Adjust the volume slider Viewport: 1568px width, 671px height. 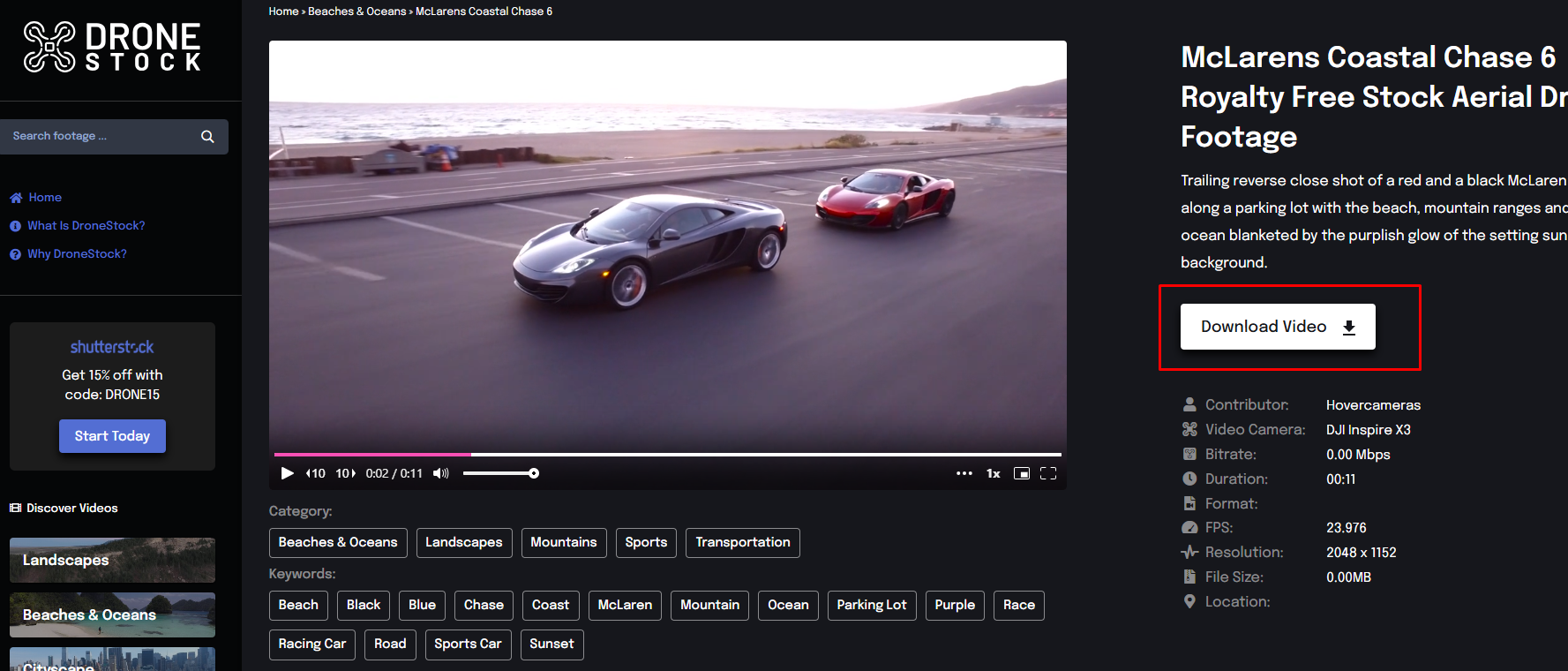[x=500, y=473]
